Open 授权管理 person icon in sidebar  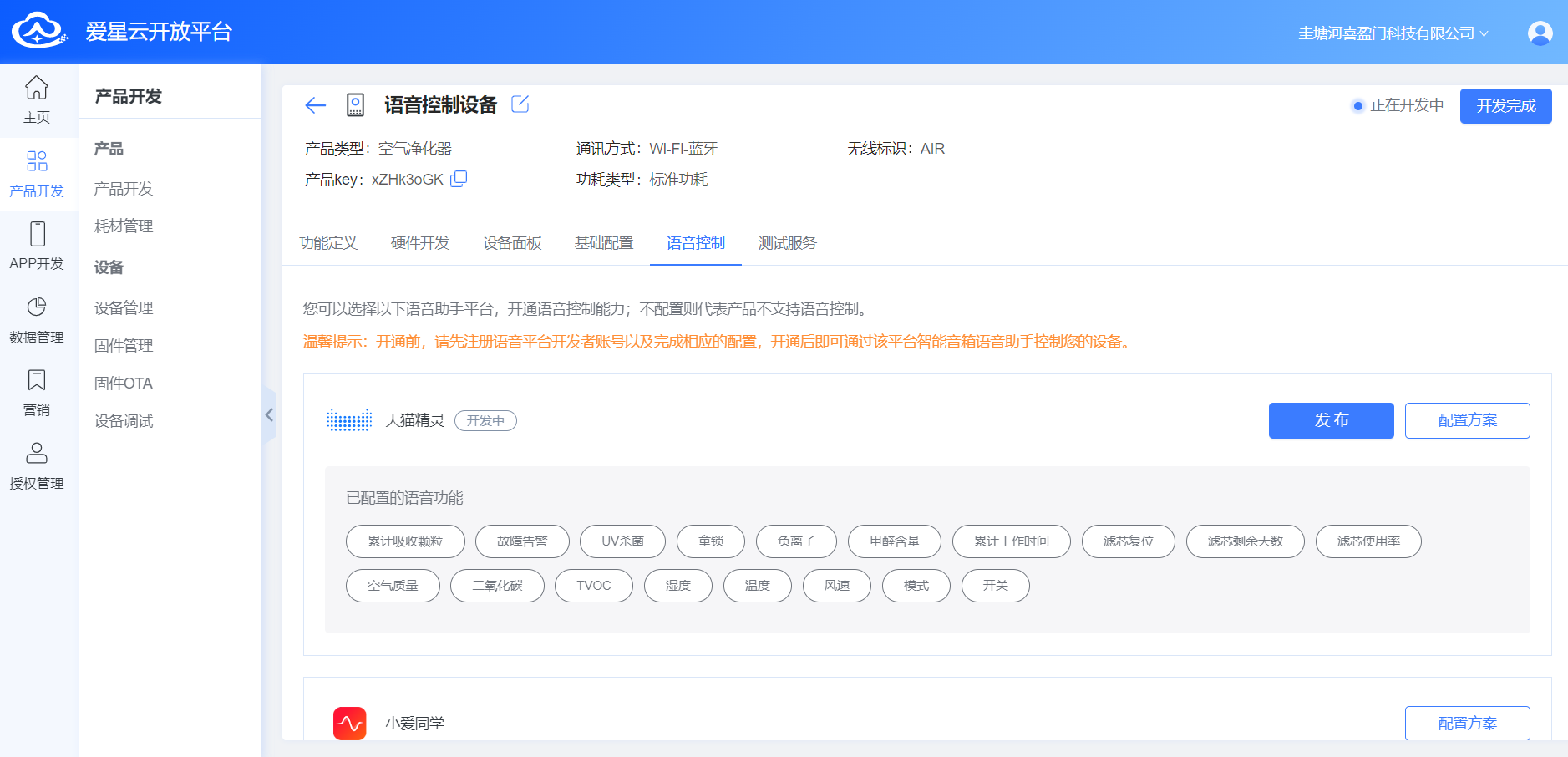37,453
